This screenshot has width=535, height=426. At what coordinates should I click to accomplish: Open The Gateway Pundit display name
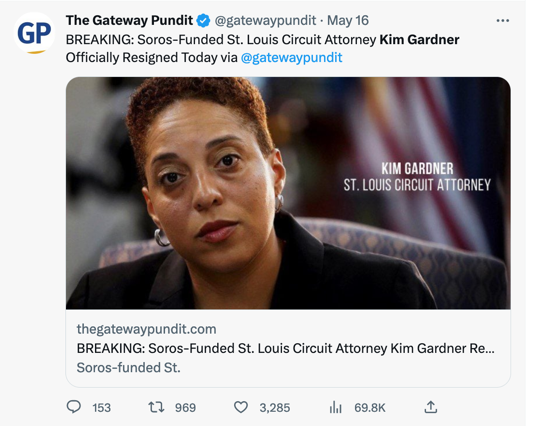tap(129, 20)
